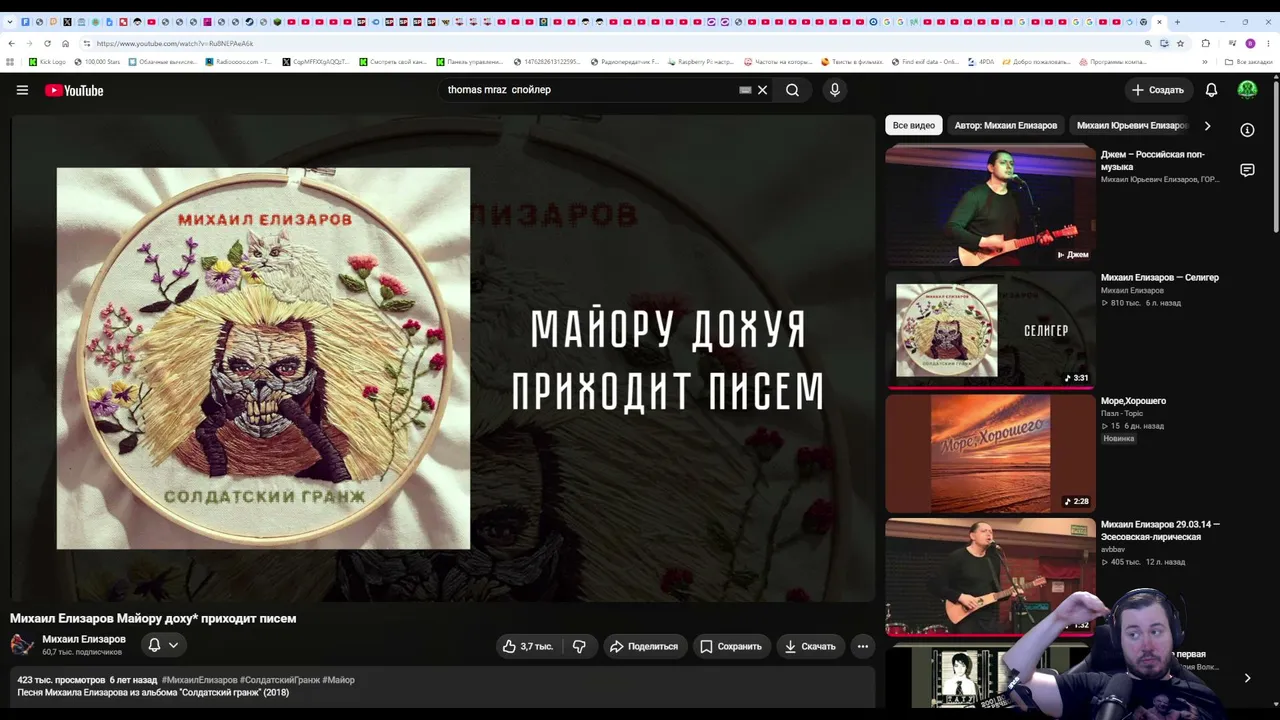Open the Добро пожаловать bookmark
Screen dimensions: 1280x720
1035,62
